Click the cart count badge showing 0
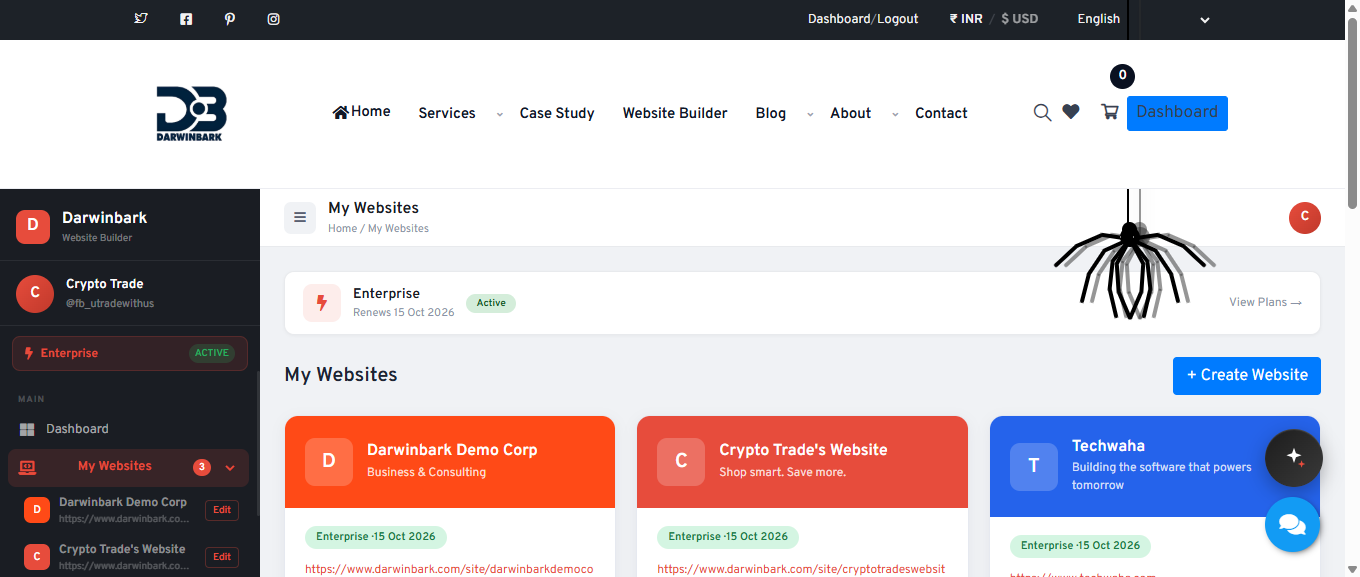Screen dimensions: 1360x577 pyautogui.click(x=1122, y=76)
